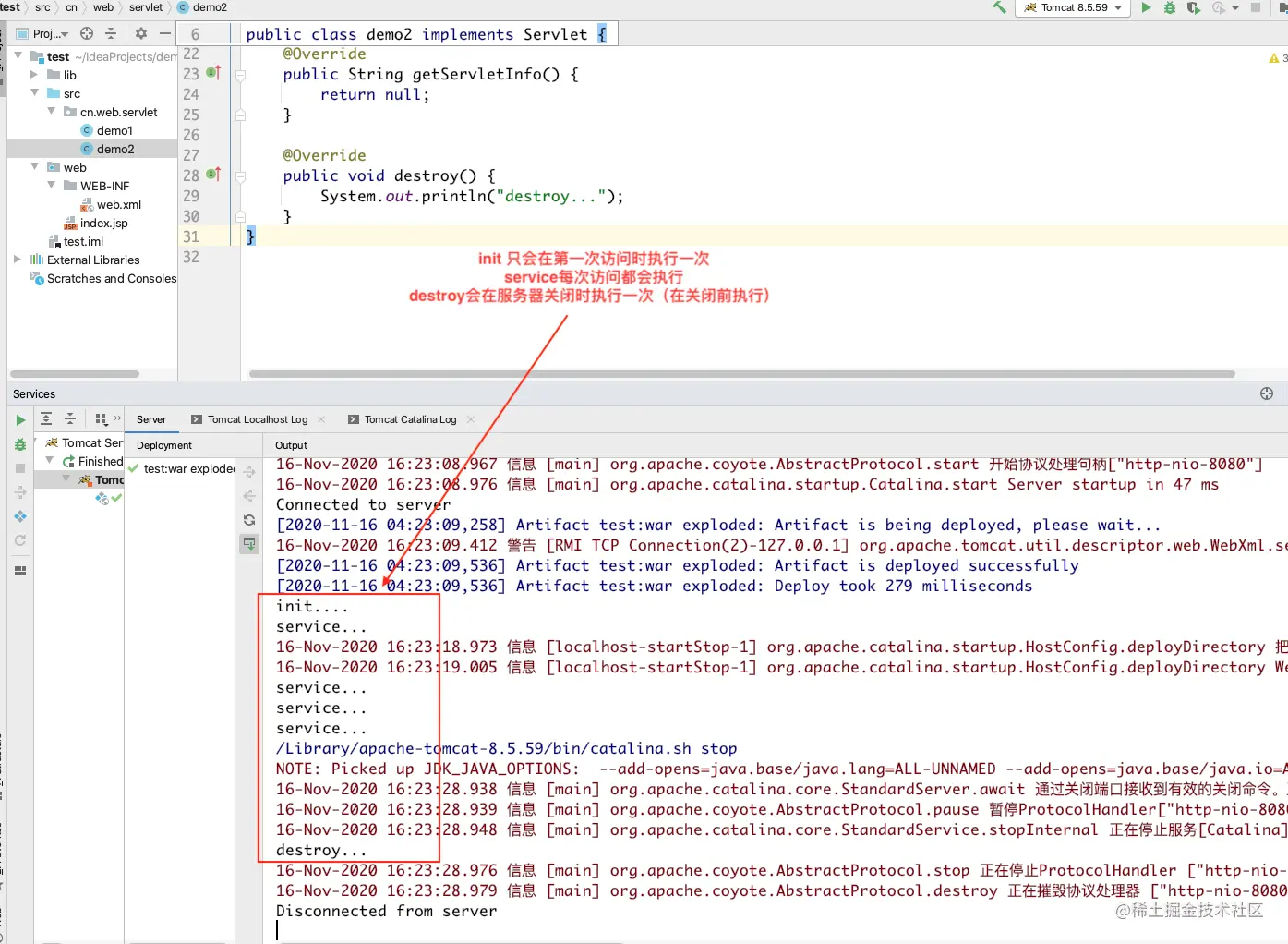Open index.jsp in the Project tree
Screen dimensions: 1288x944
96,223
